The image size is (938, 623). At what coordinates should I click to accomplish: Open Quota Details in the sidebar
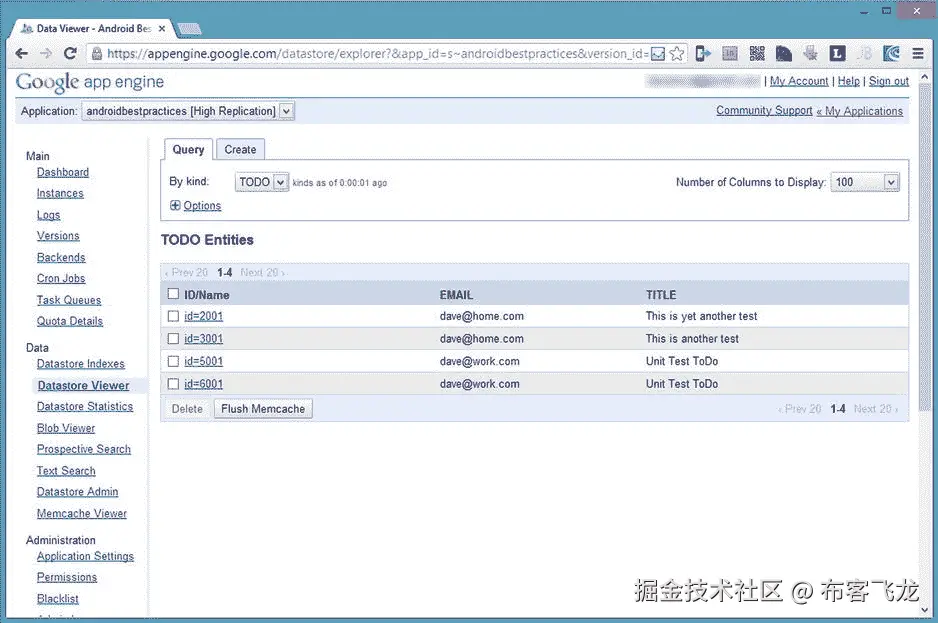coord(70,321)
